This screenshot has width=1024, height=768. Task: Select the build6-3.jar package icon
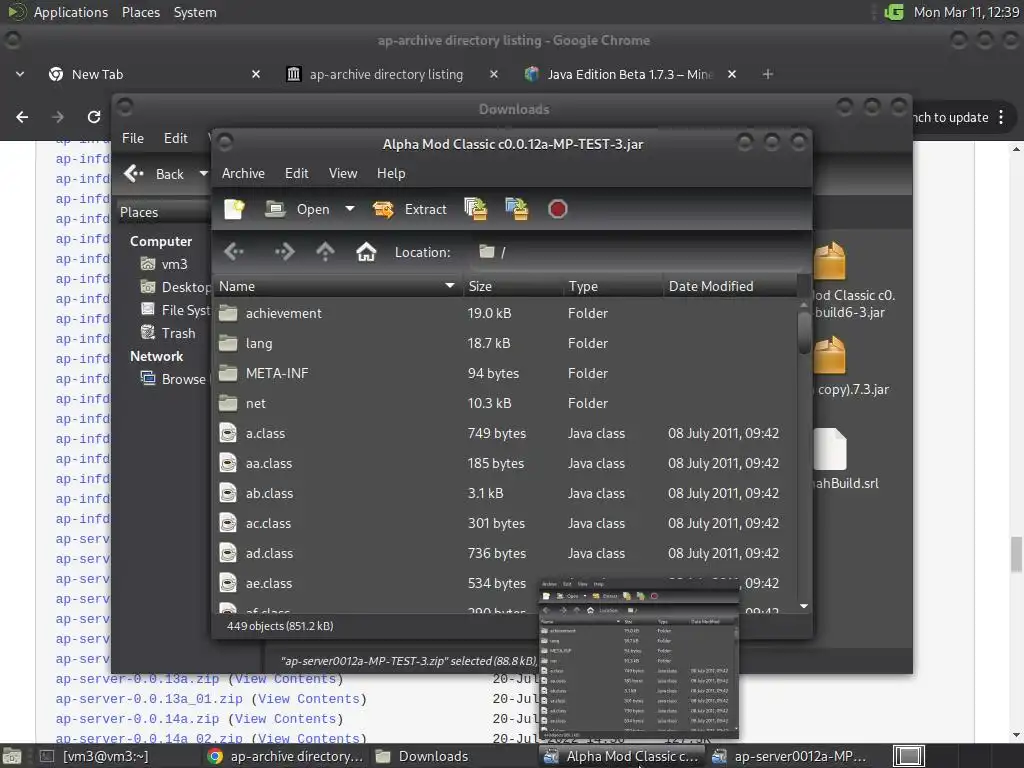[x=830, y=261]
